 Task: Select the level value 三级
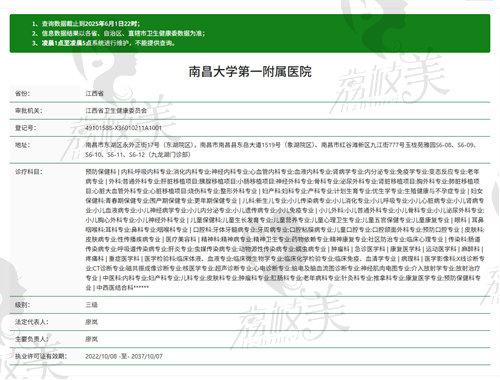coord(91,305)
